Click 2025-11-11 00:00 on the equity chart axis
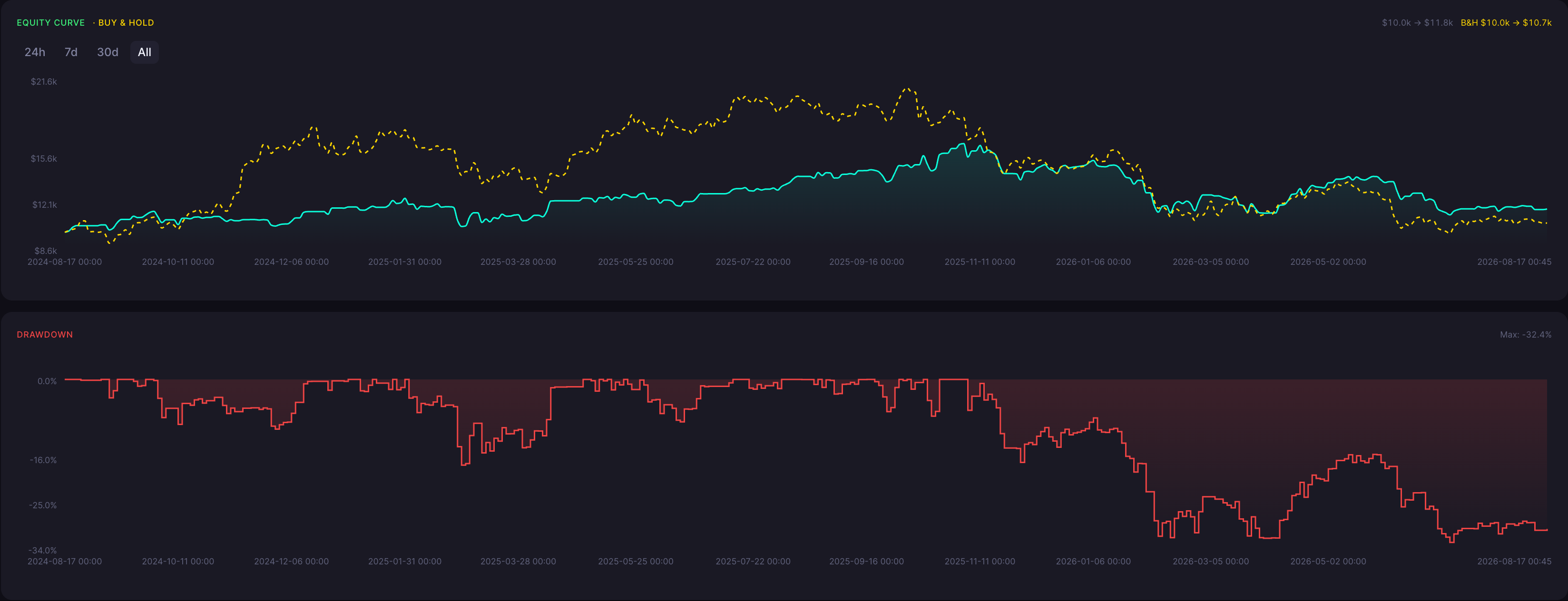This screenshot has height=601, width=1568. point(980,262)
